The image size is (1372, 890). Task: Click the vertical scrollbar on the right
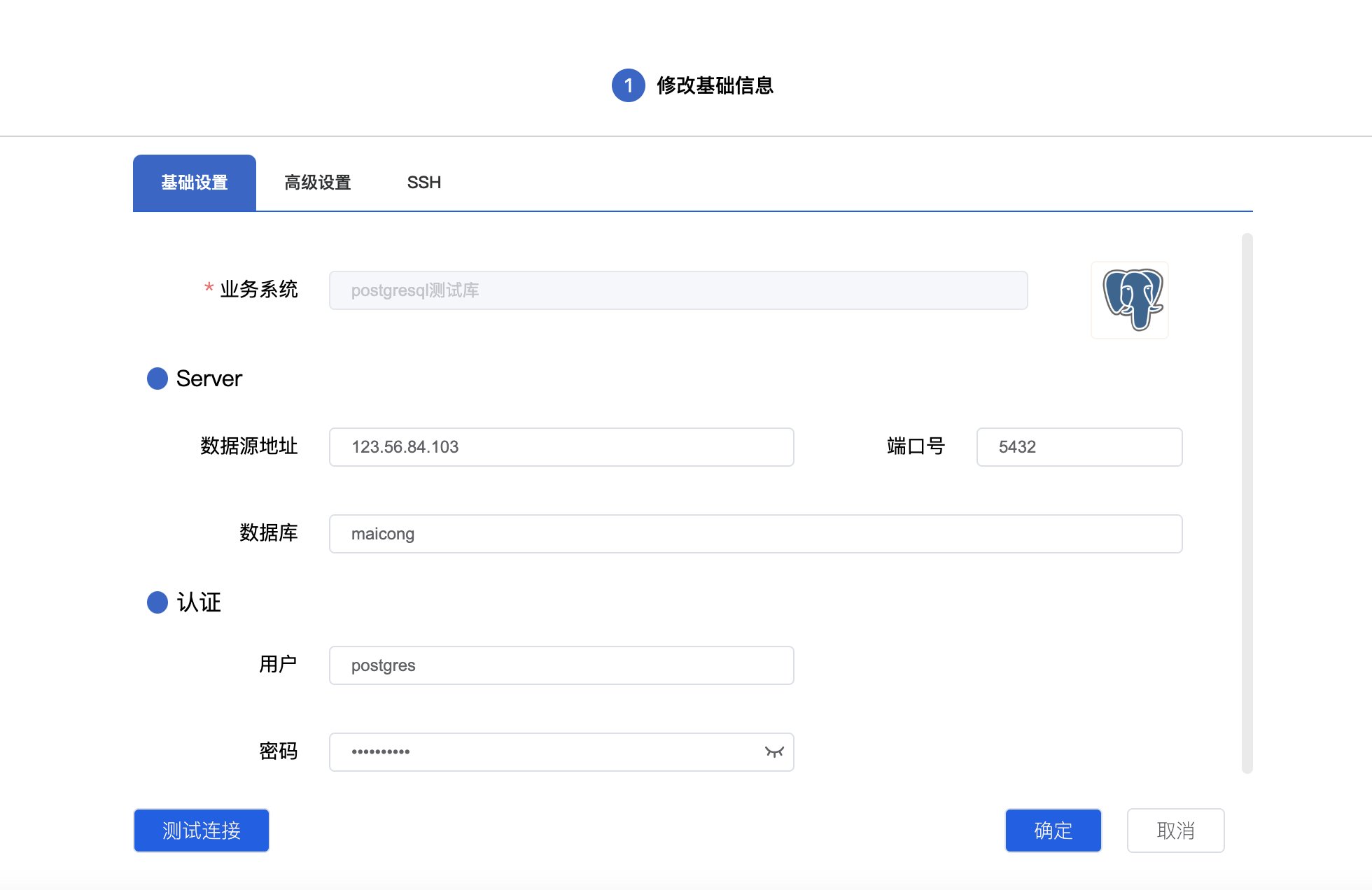(x=1247, y=504)
